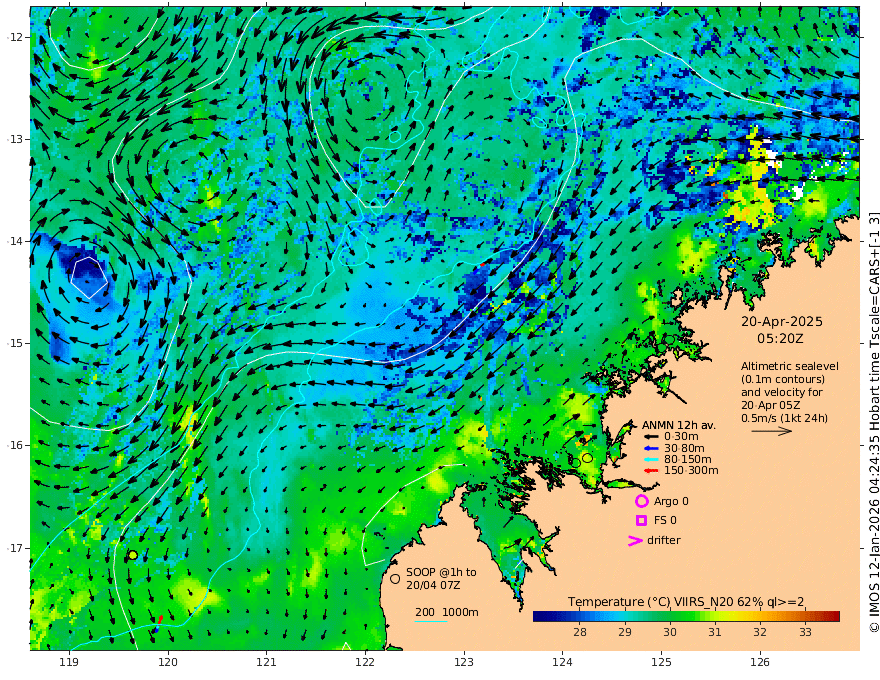
Task: Click the 0.5m/s velocity scale arrow
Action: click(772, 431)
